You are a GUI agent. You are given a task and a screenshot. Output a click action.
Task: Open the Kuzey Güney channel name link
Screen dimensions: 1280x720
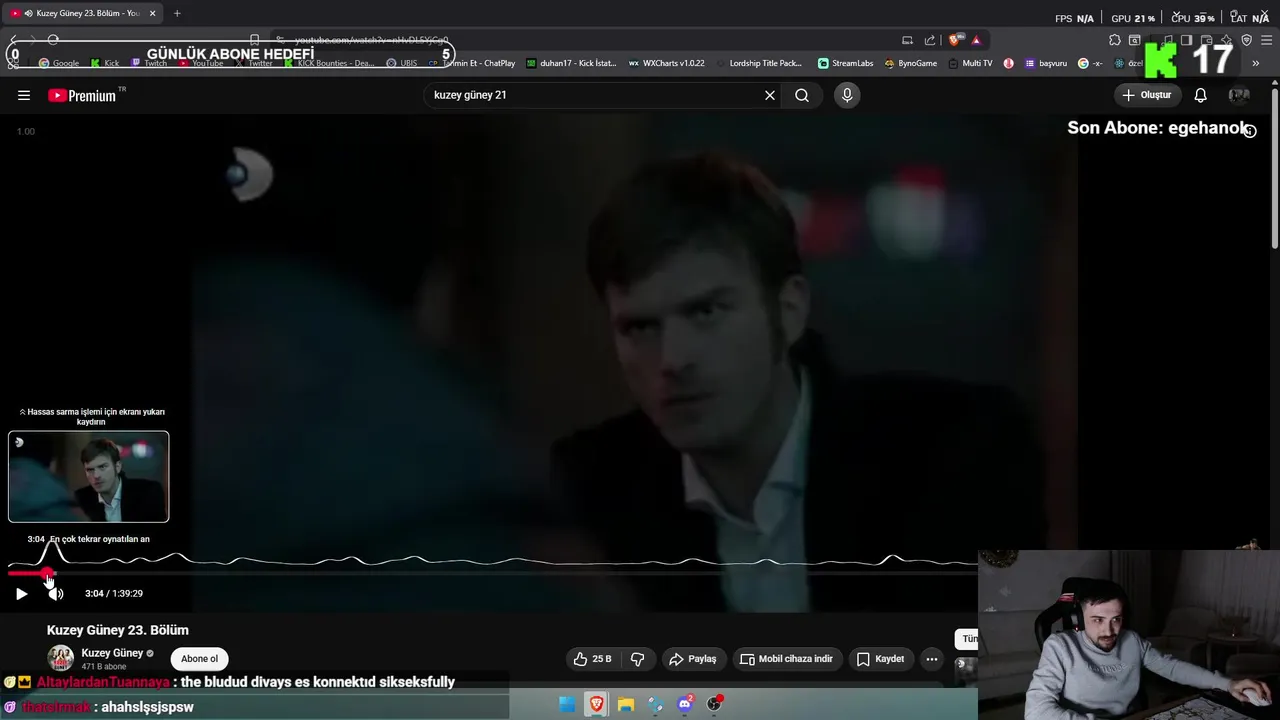(112, 653)
